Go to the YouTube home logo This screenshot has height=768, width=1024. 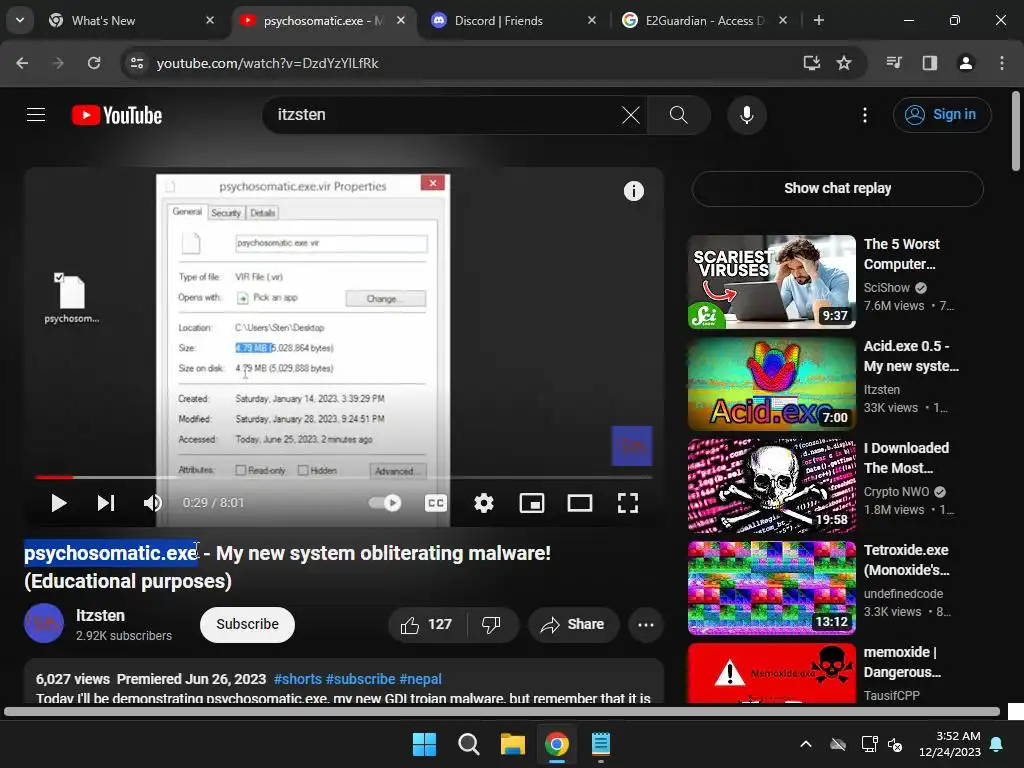(117, 115)
